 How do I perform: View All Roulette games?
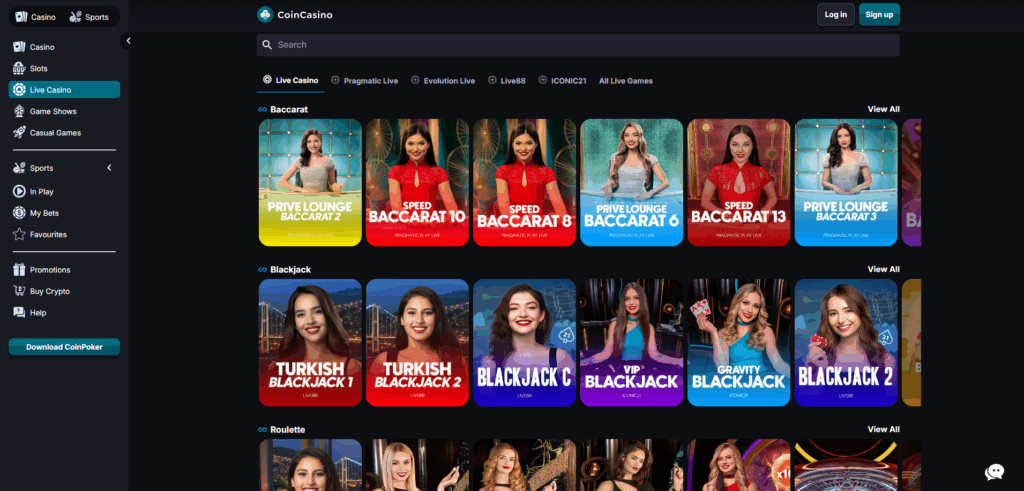coord(883,430)
